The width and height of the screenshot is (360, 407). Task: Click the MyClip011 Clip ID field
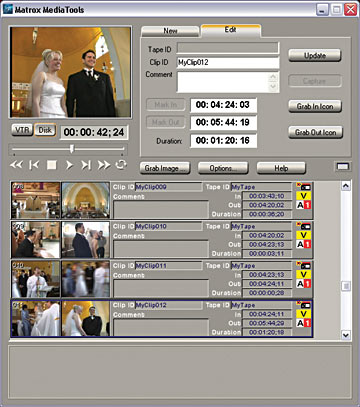click(168, 266)
